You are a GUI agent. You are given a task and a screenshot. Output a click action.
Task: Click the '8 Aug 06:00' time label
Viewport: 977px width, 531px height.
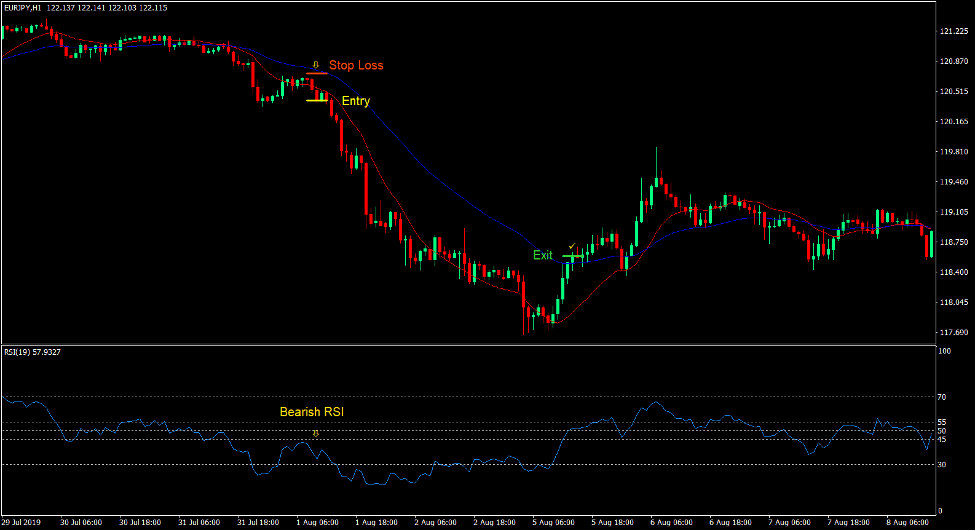pos(908,522)
